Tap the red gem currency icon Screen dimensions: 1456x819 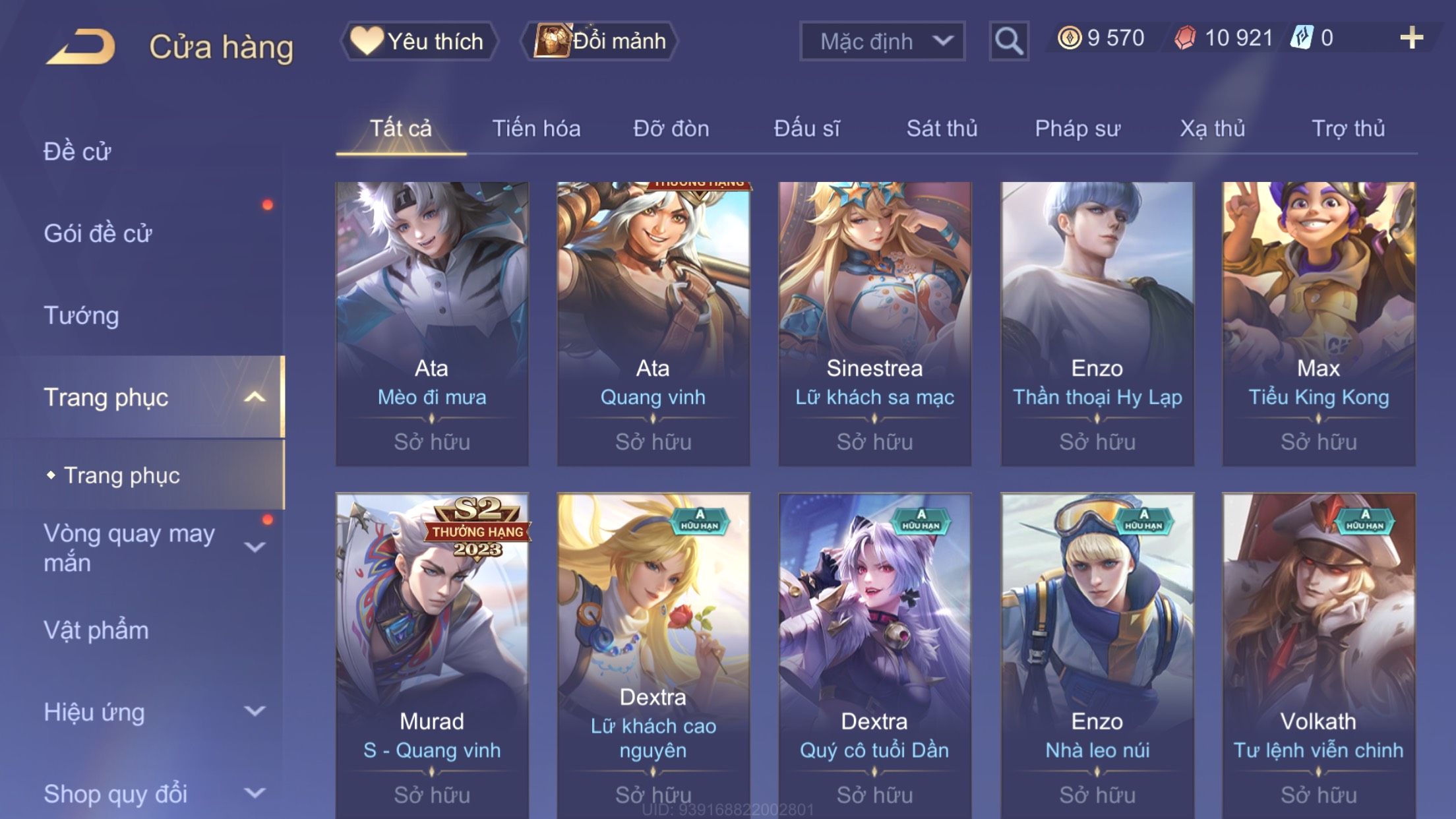tap(1186, 38)
